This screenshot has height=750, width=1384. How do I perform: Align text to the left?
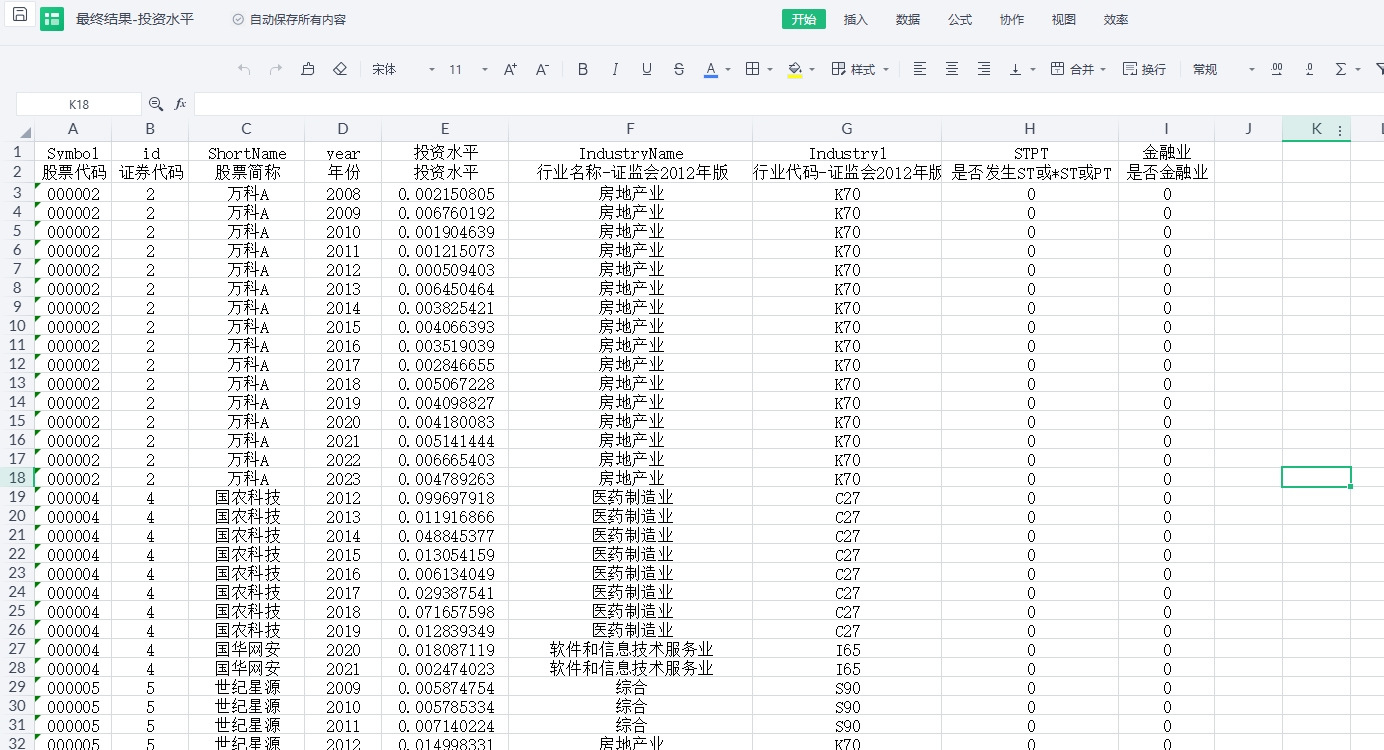tap(920, 69)
